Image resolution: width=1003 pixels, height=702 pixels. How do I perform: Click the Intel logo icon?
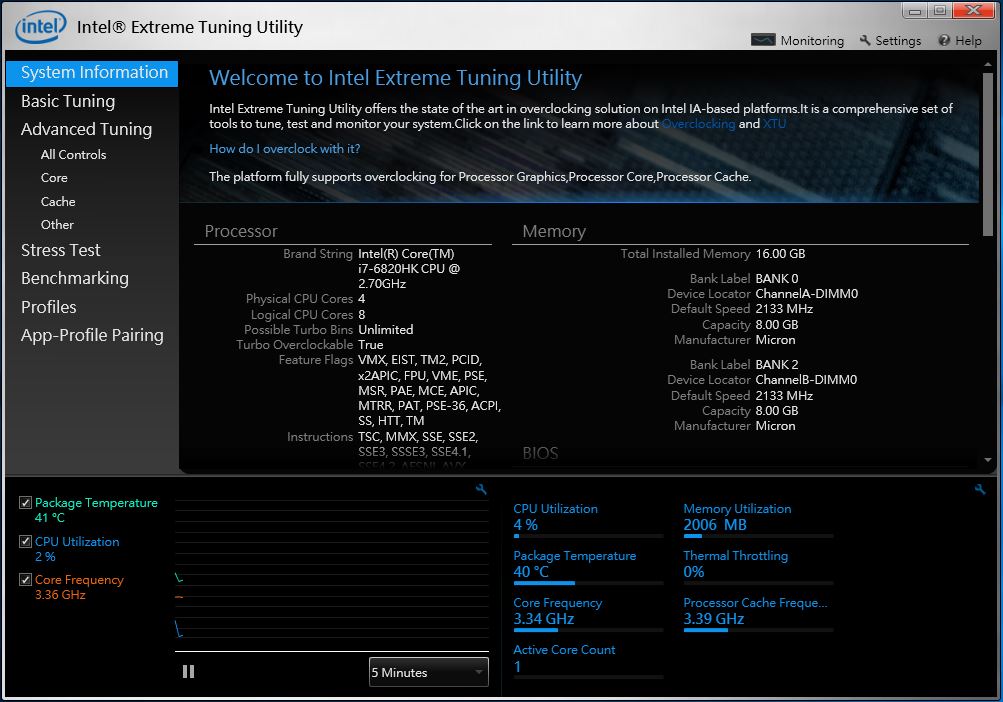[40, 26]
